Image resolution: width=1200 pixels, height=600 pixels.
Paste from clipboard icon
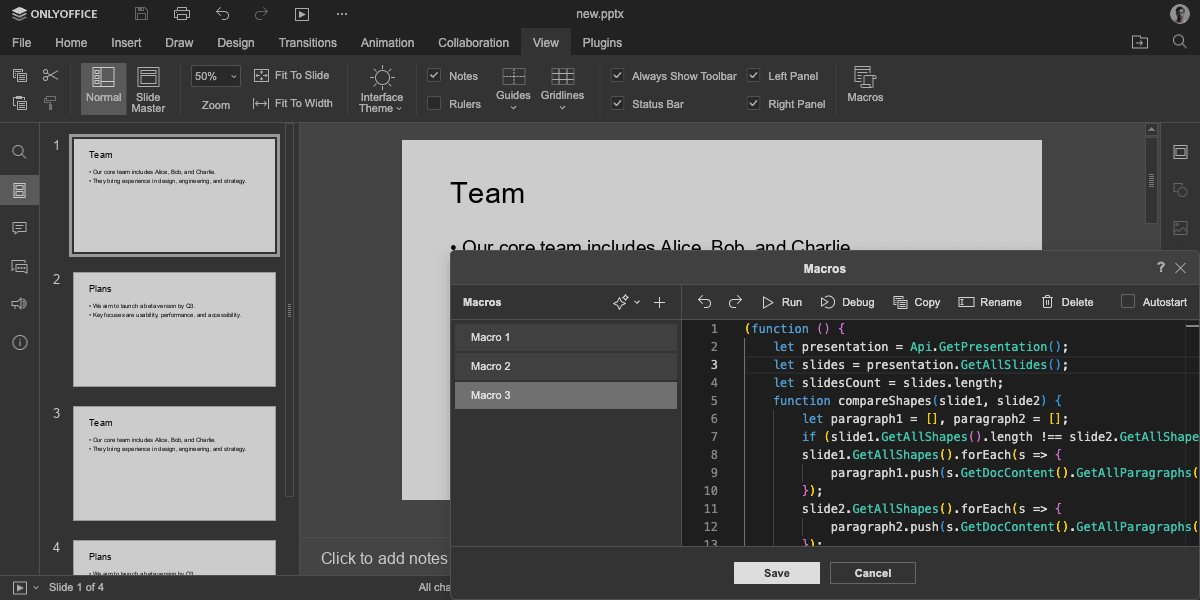click(19, 102)
